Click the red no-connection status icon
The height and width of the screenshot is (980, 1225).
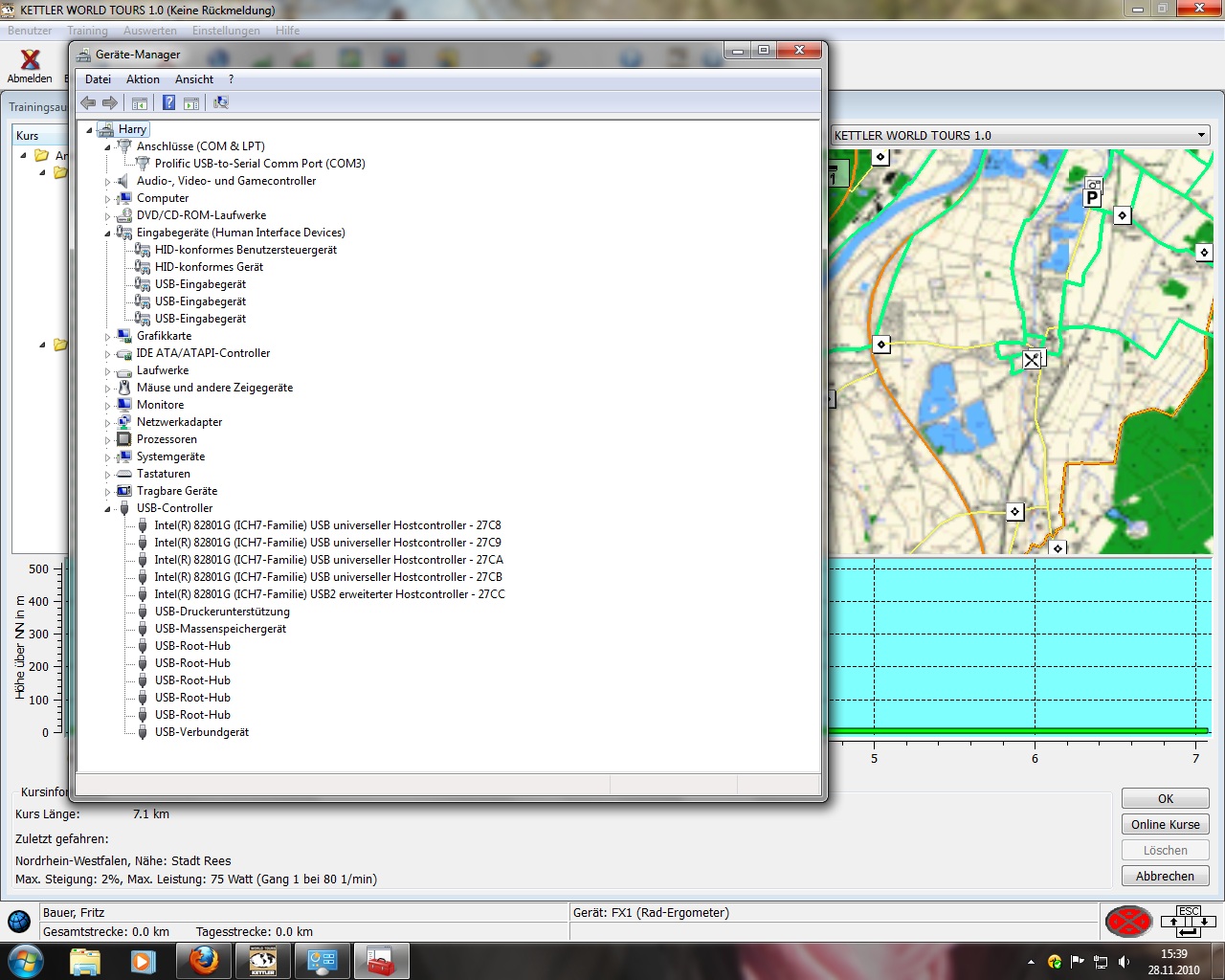pyautogui.click(x=1128, y=922)
